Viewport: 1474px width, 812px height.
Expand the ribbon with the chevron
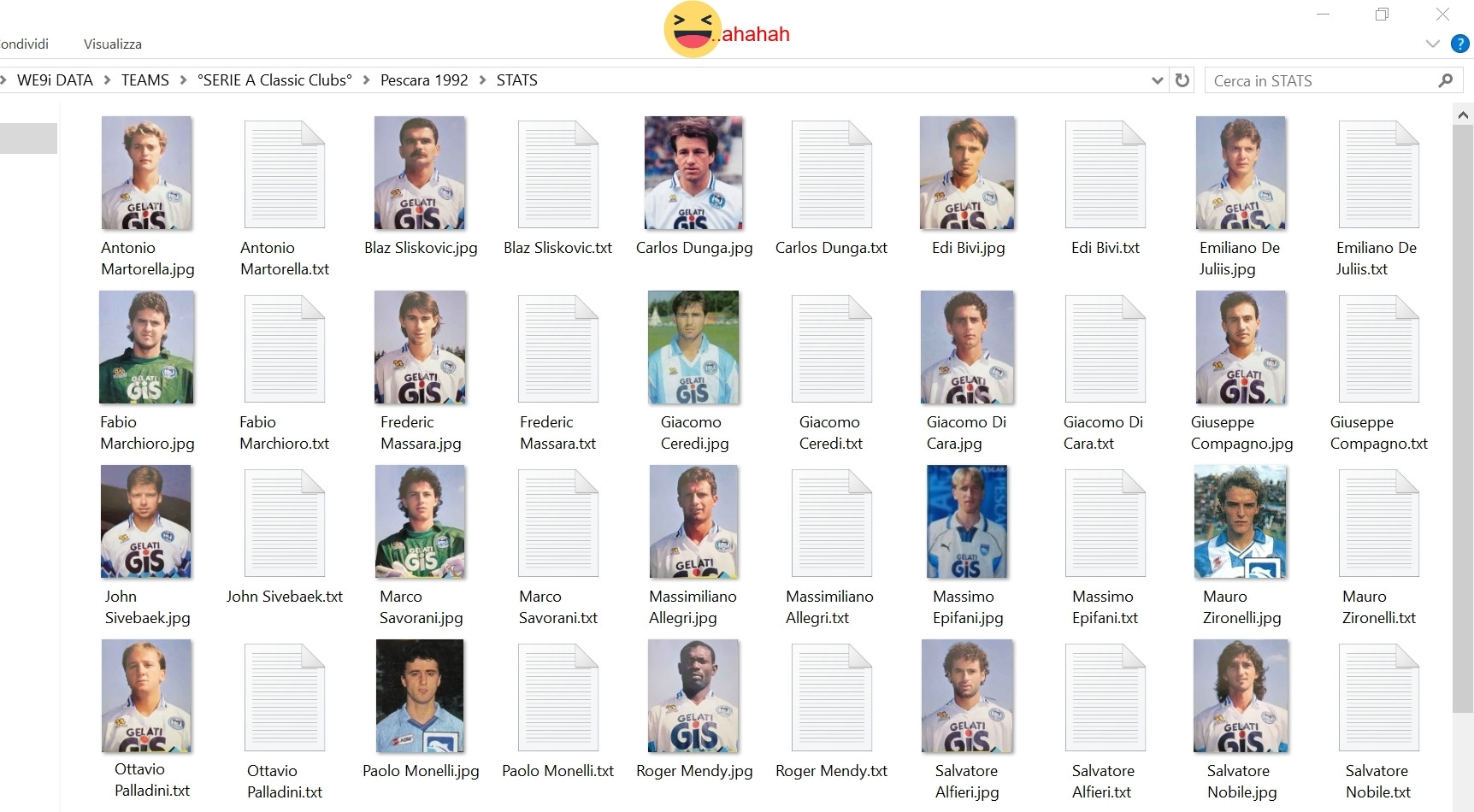tap(1433, 44)
